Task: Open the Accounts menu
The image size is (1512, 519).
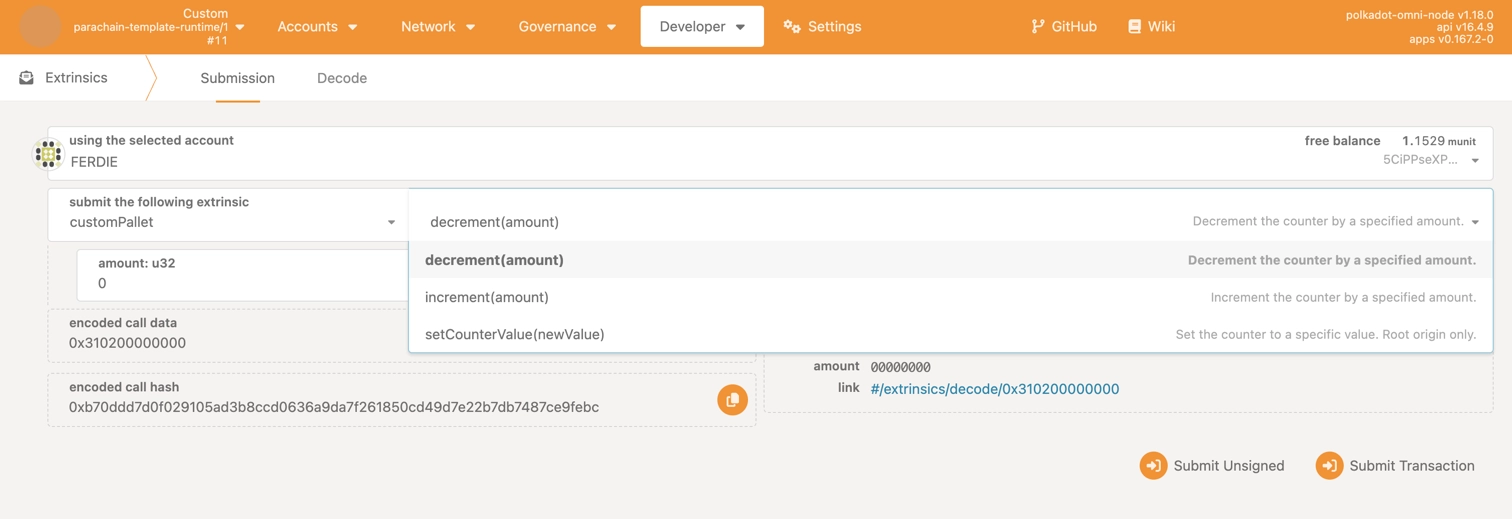Action: [317, 27]
